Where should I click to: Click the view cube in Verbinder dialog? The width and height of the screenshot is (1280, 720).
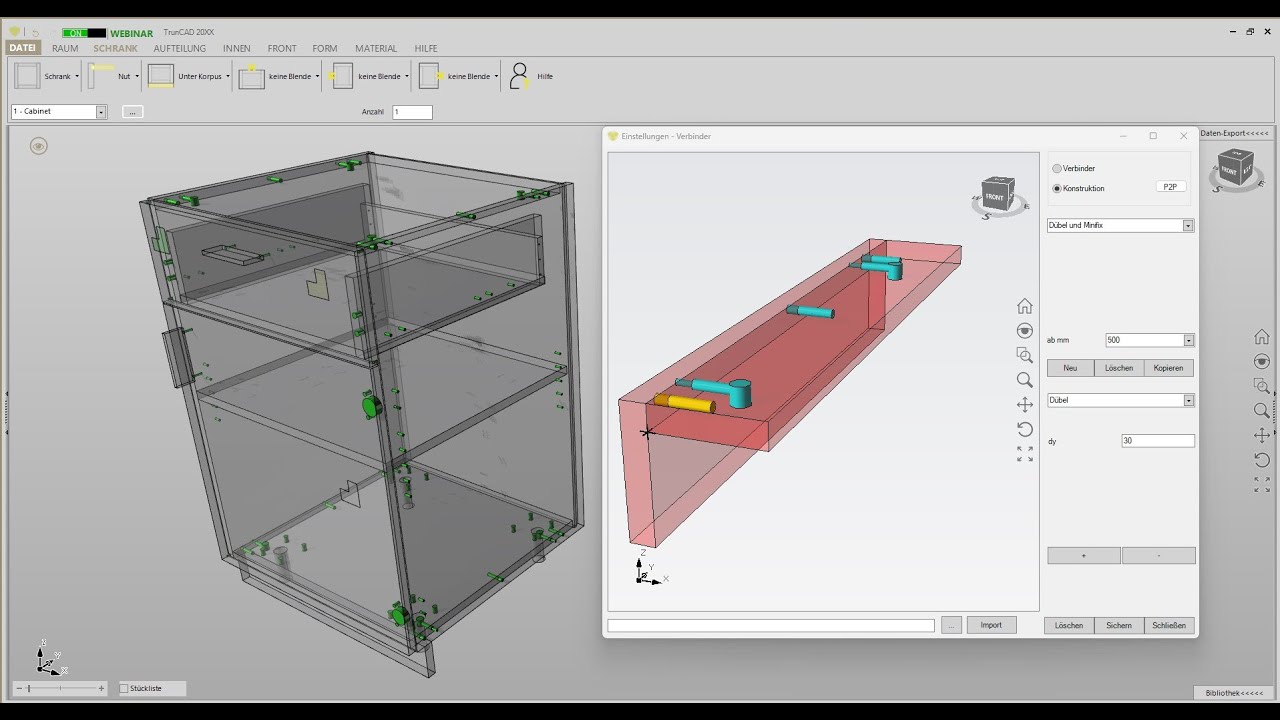pos(998,195)
